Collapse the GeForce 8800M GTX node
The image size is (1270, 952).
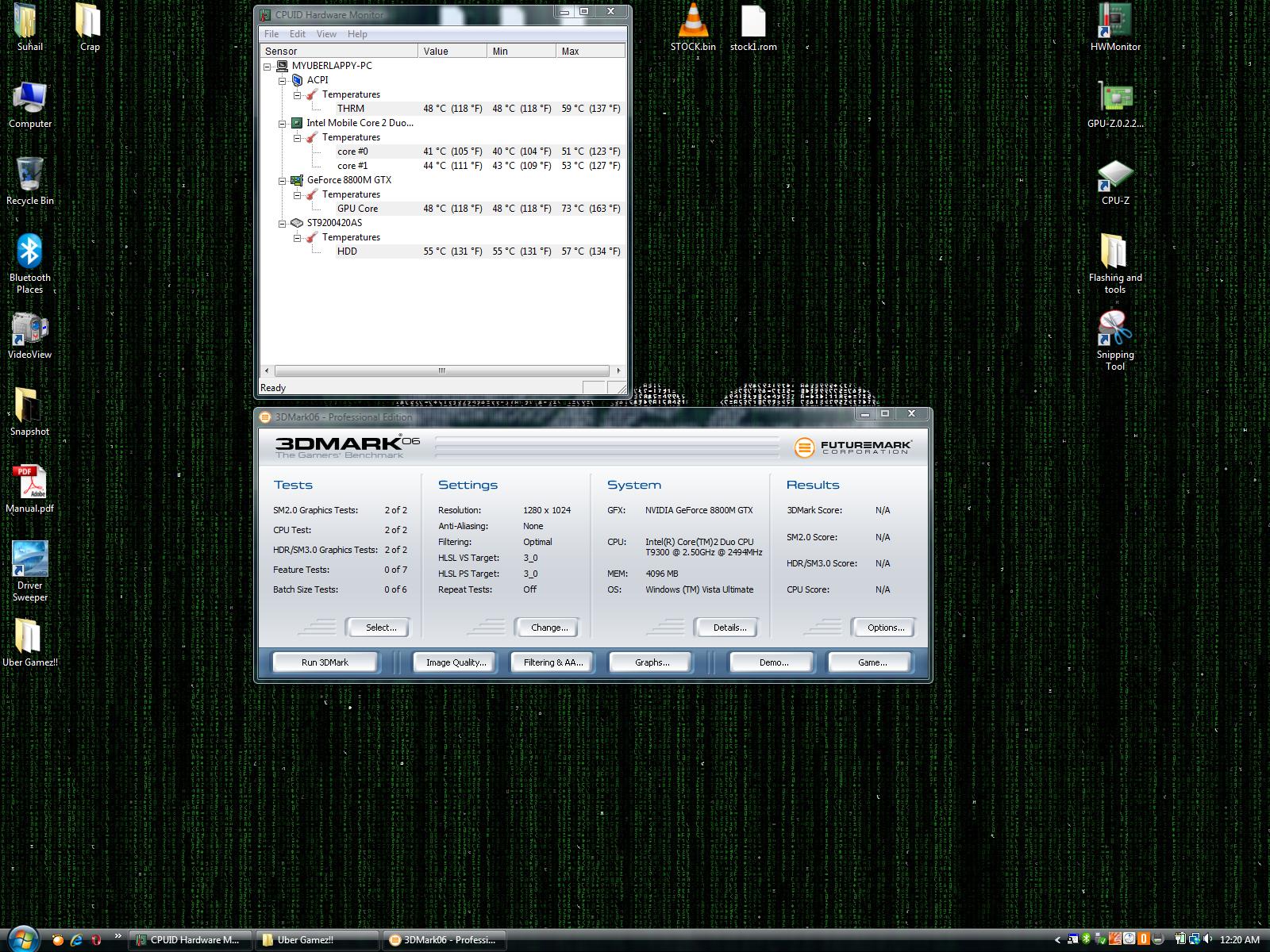(282, 180)
